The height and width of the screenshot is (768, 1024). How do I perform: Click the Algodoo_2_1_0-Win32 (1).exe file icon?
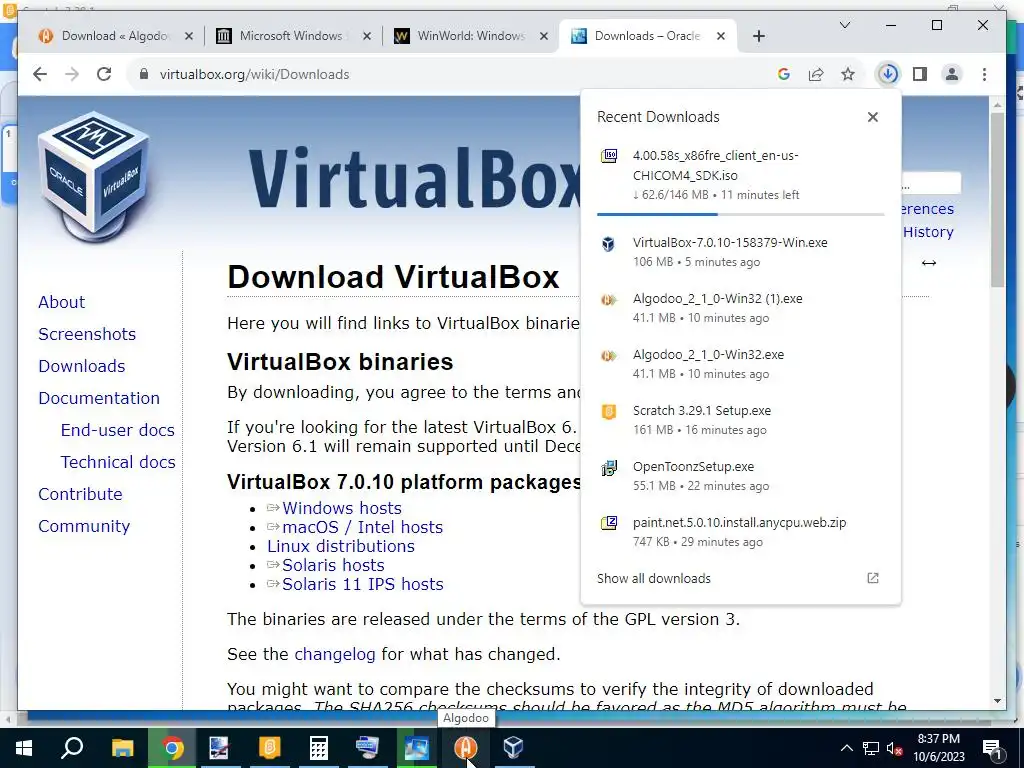tap(609, 300)
